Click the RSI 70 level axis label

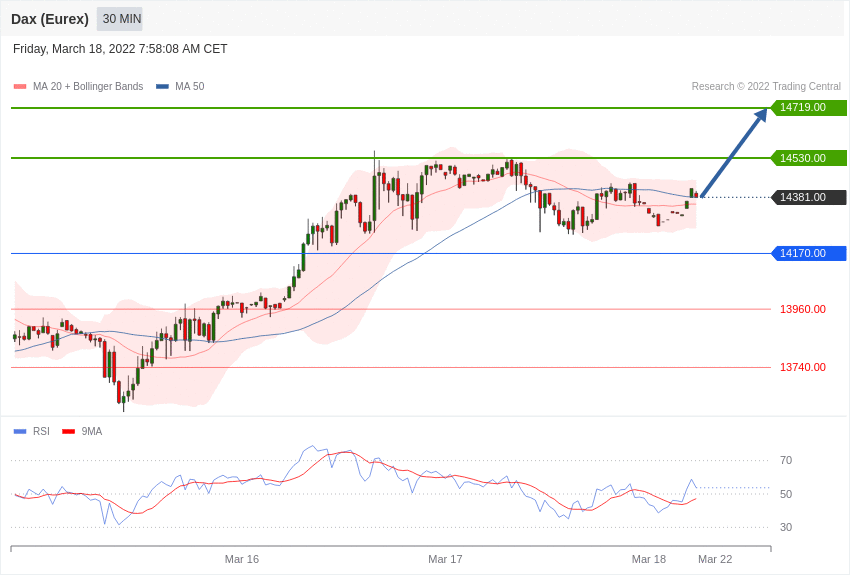click(786, 461)
